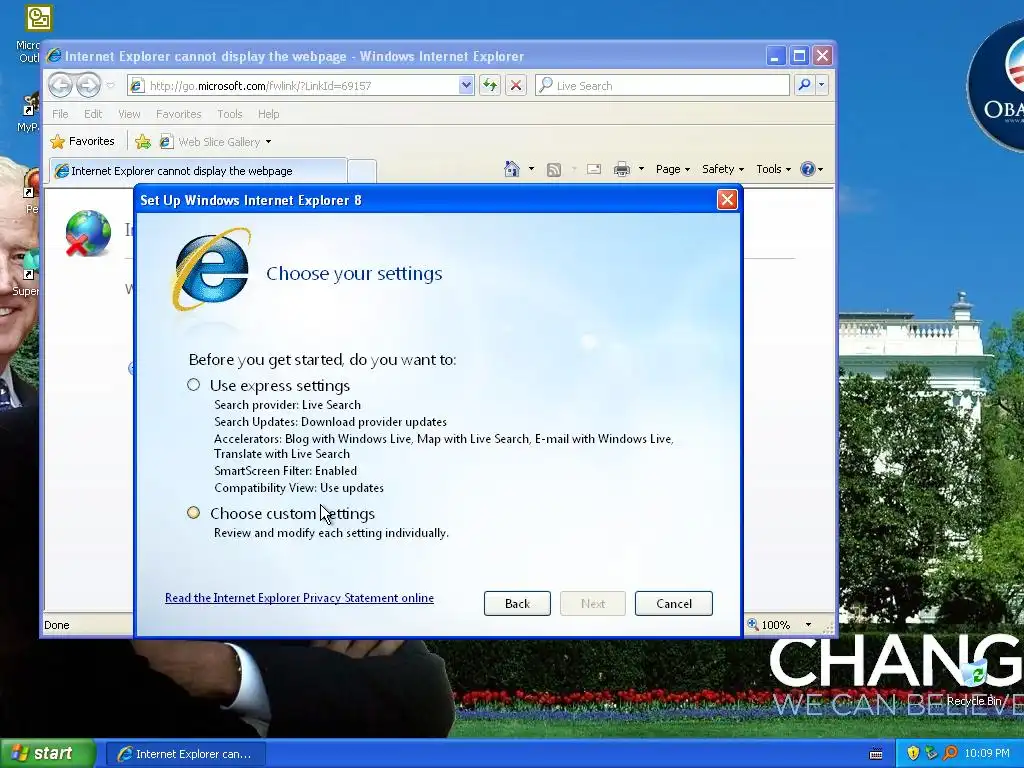Click the 10:09 PM system clock
Viewport: 1024px width, 768px height.
coord(987,754)
